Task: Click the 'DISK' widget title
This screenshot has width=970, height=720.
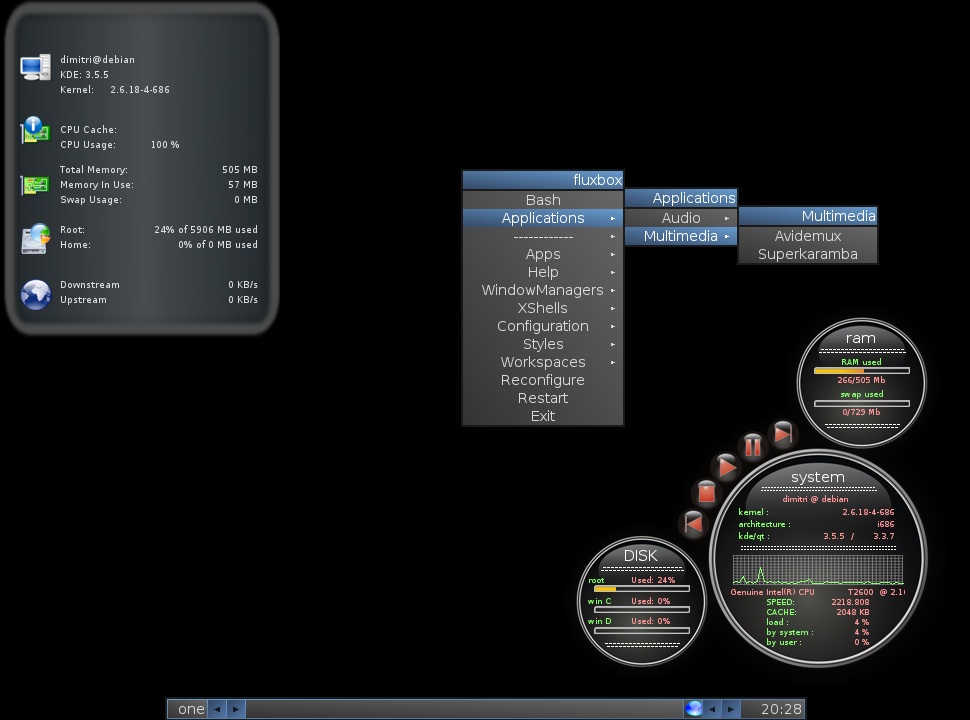Action: click(x=640, y=555)
